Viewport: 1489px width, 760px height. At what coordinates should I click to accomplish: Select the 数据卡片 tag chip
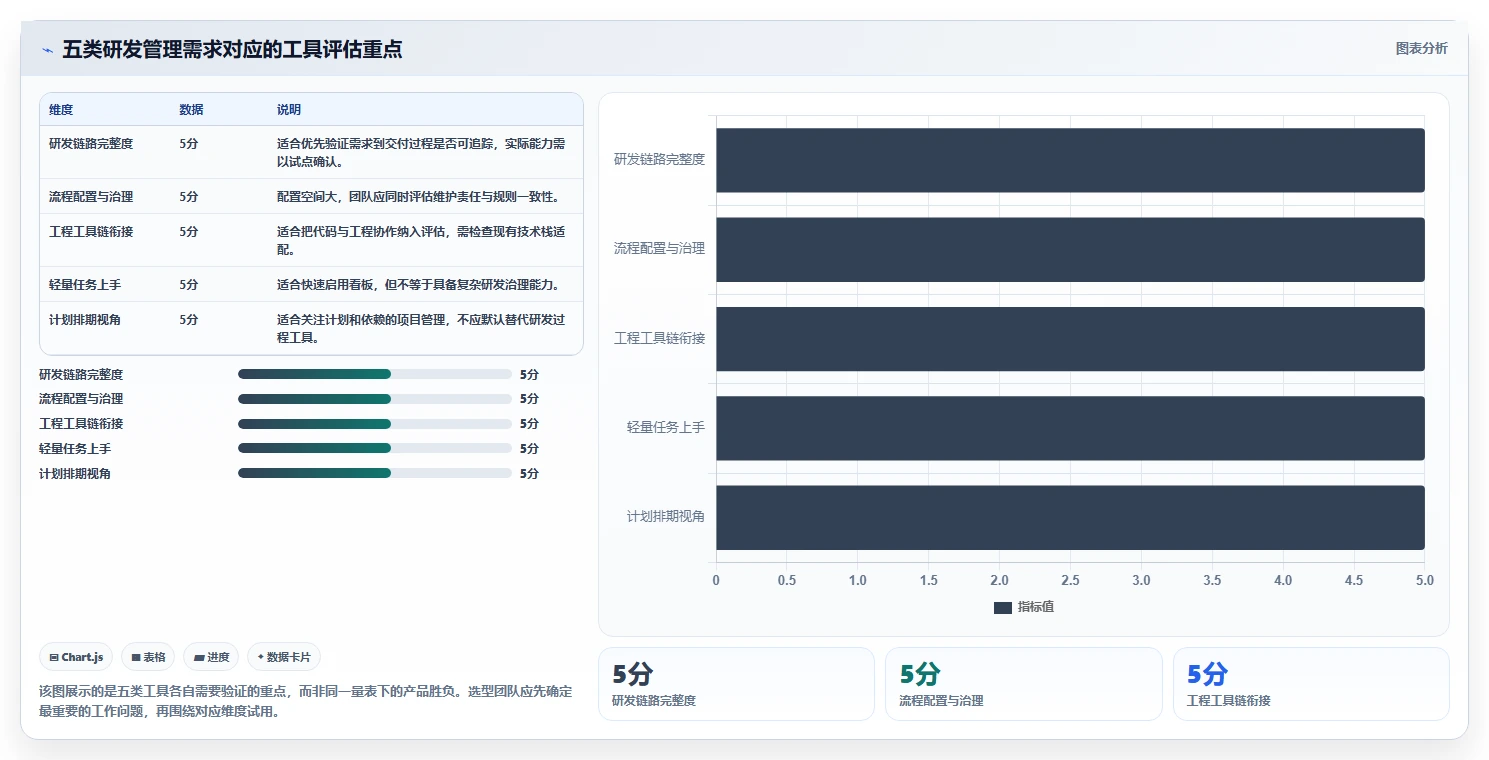pos(284,657)
